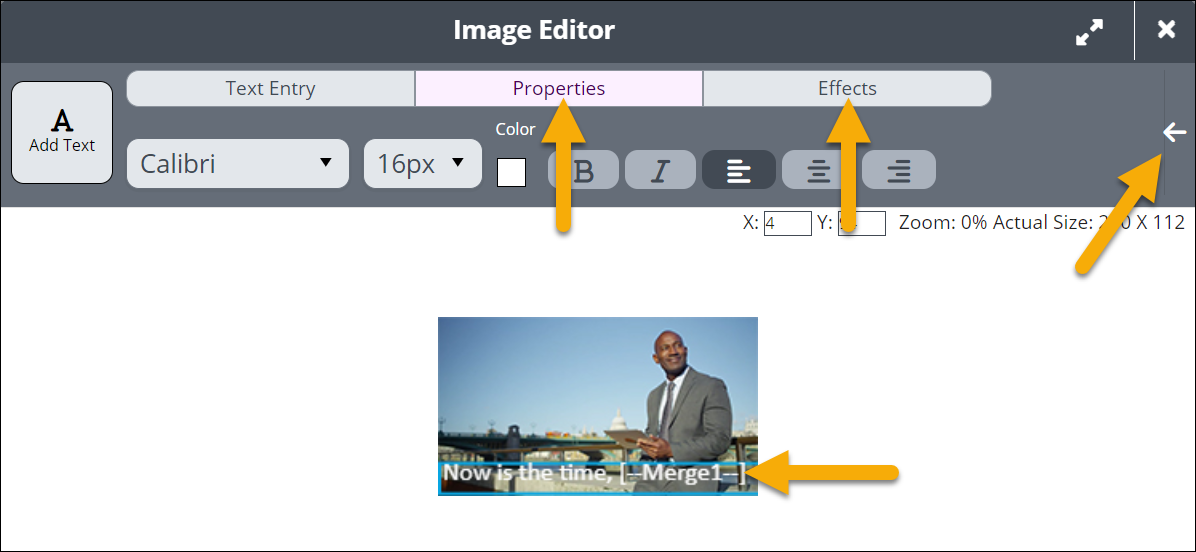Click the businessman photo on canvas
The image size is (1196, 552).
pos(597,390)
